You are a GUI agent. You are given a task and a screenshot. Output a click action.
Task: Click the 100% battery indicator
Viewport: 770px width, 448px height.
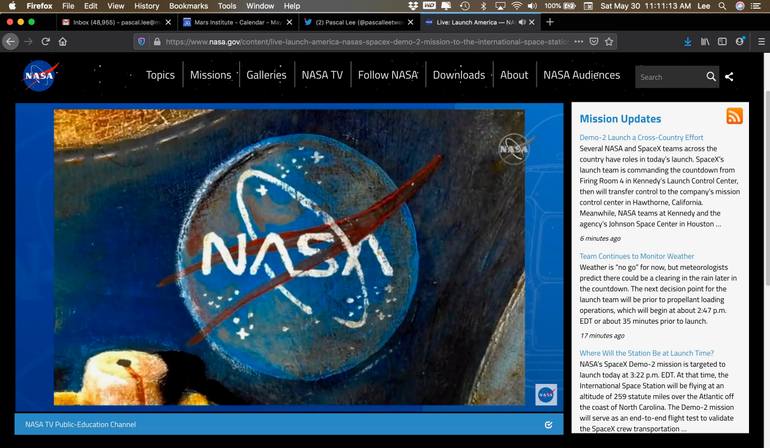[x=560, y=6]
